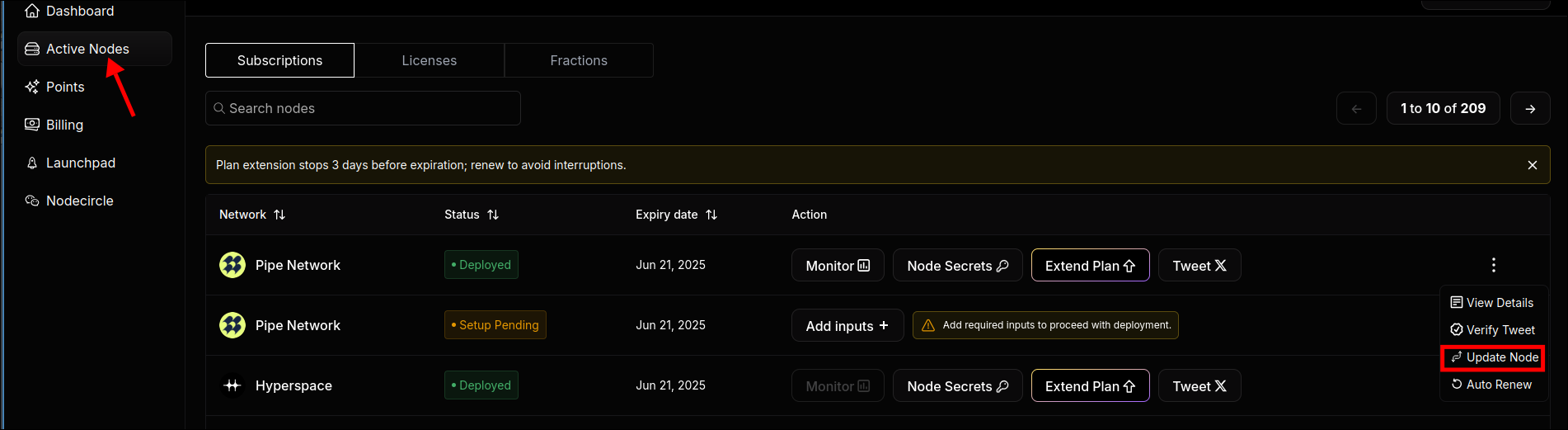This screenshot has height=430, width=1568.
Task: Focus the Search nodes field
Action: point(363,108)
